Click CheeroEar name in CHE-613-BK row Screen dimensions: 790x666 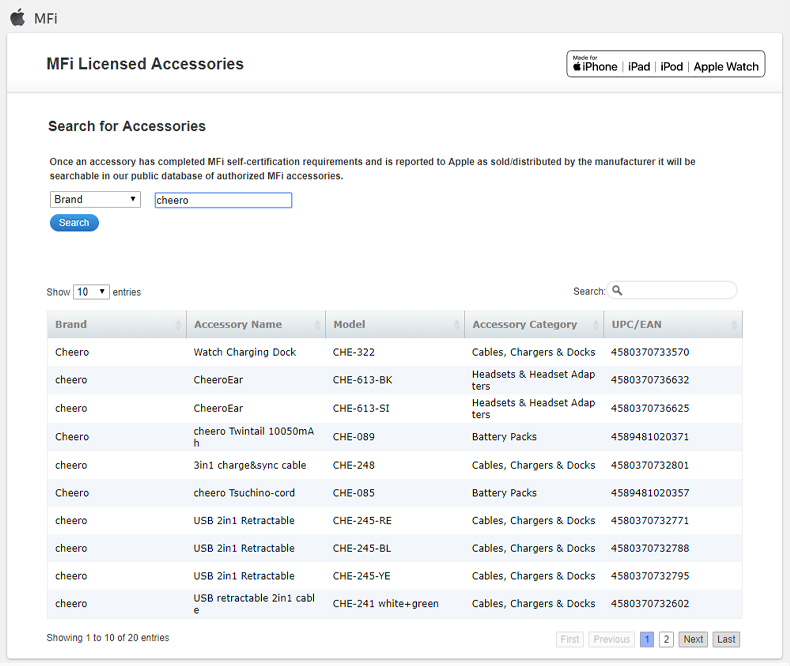(x=218, y=380)
